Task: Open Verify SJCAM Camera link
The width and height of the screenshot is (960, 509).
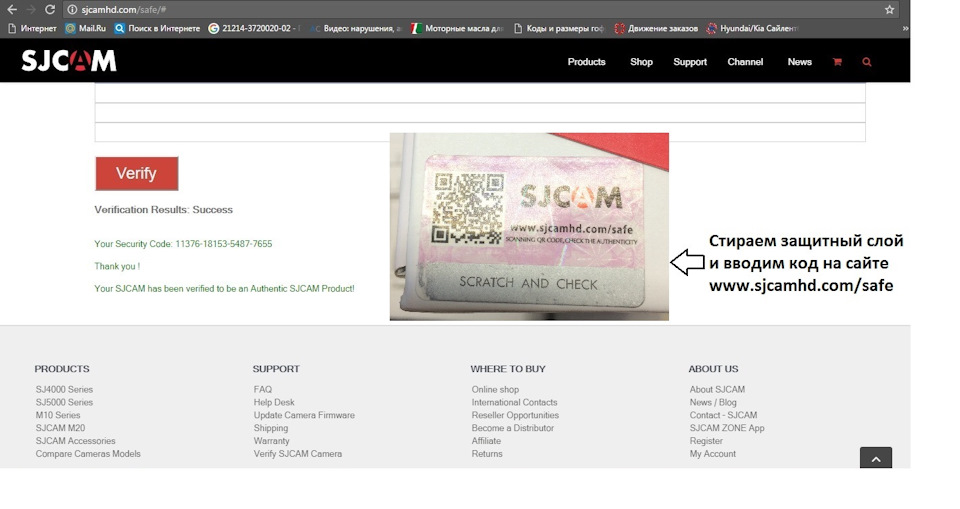Action: 298,454
